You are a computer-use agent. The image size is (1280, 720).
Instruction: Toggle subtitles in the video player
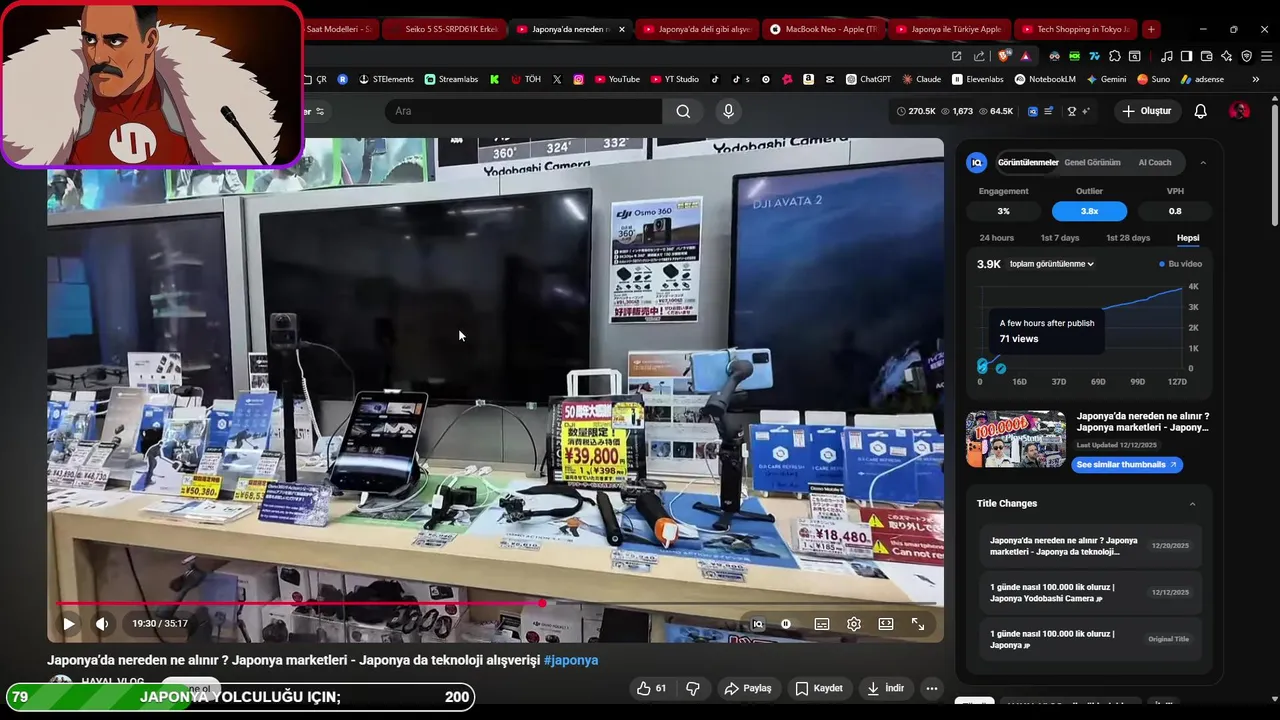click(822, 624)
